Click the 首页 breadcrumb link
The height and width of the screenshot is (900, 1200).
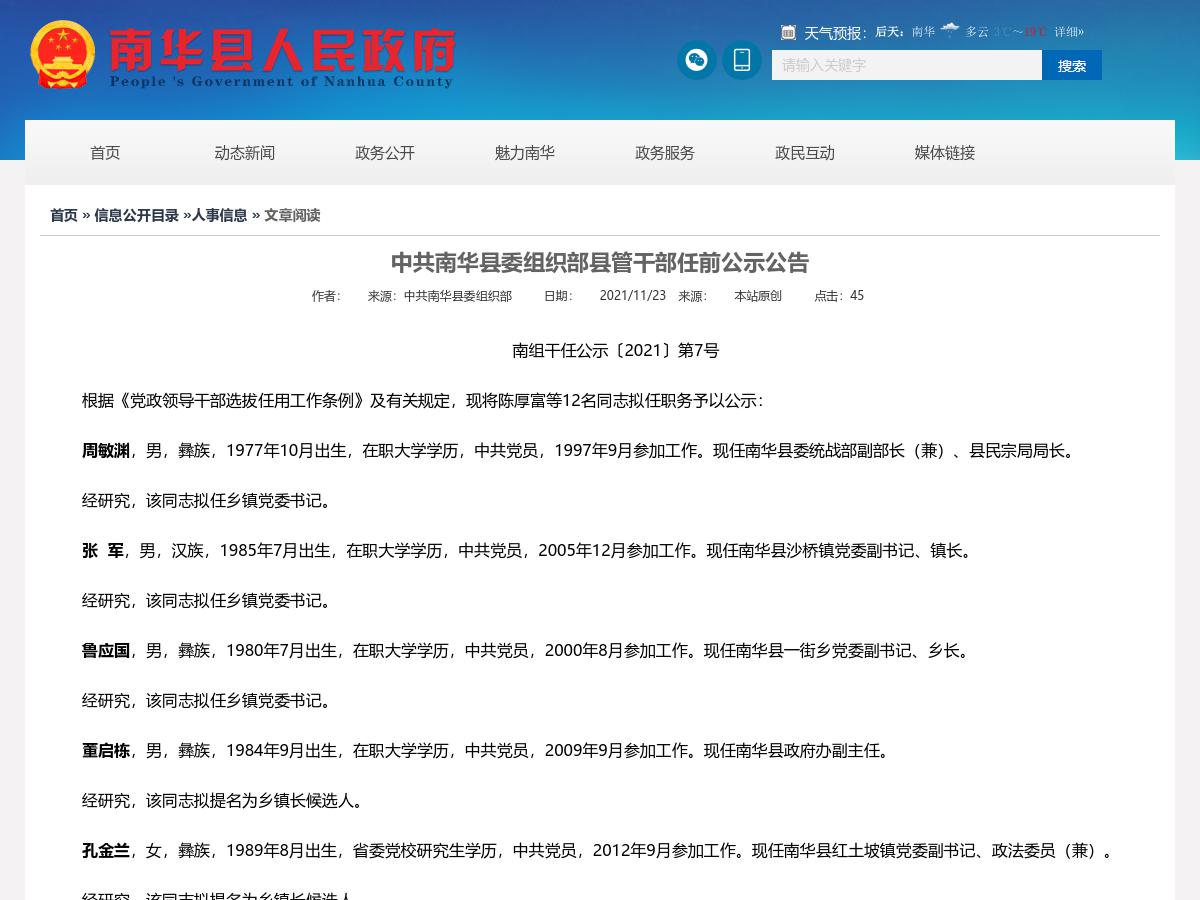(64, 215)
